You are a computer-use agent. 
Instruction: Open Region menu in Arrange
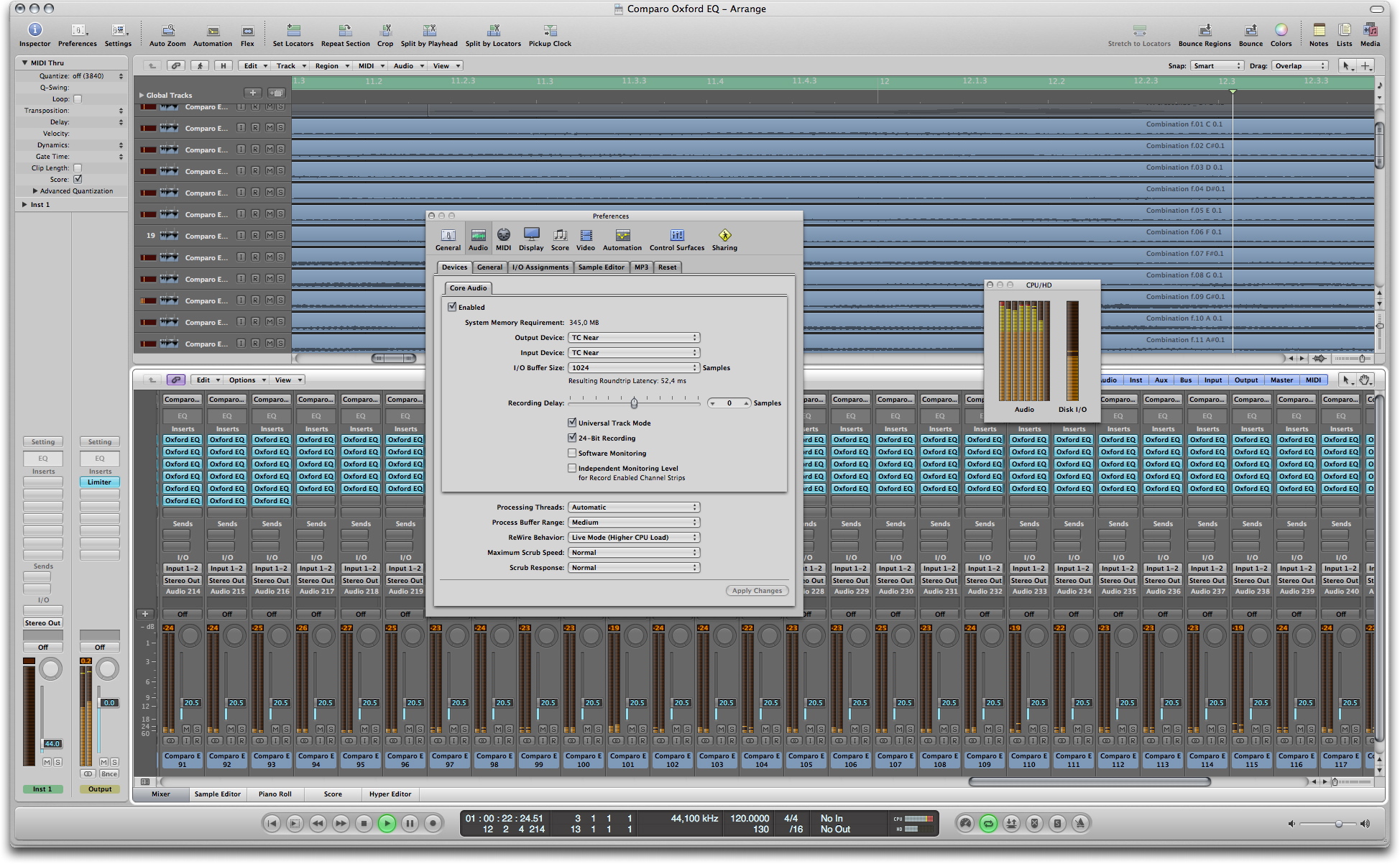pos(331,65)
